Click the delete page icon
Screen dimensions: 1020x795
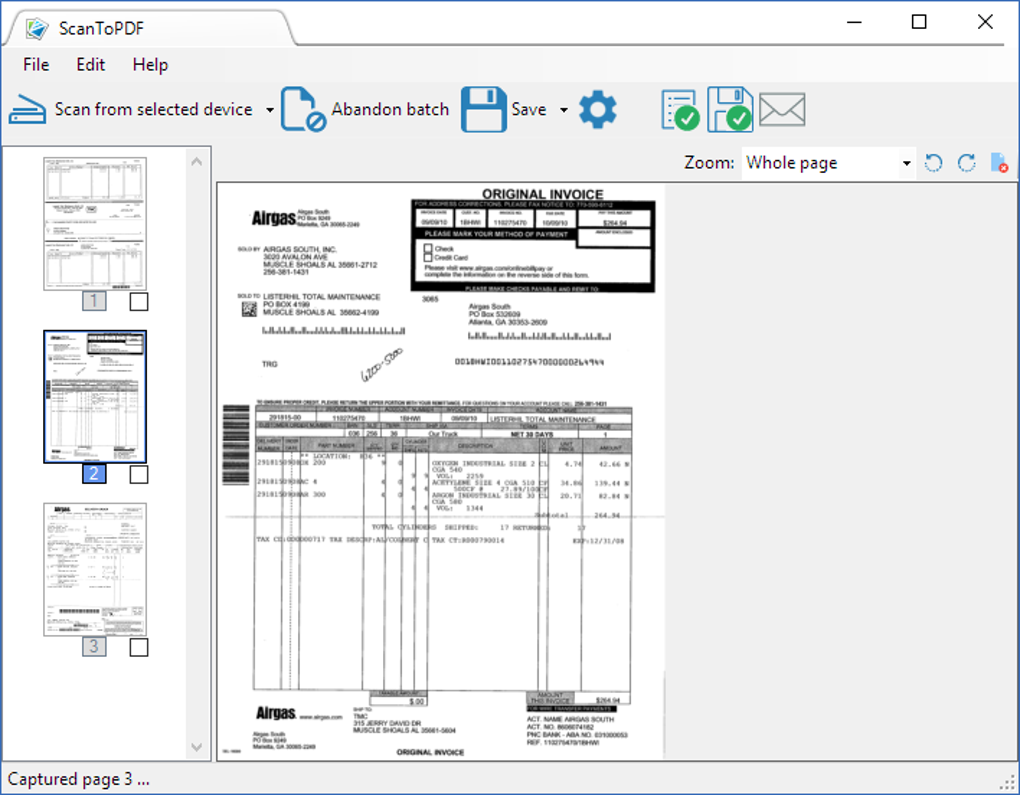click(999, 163)
